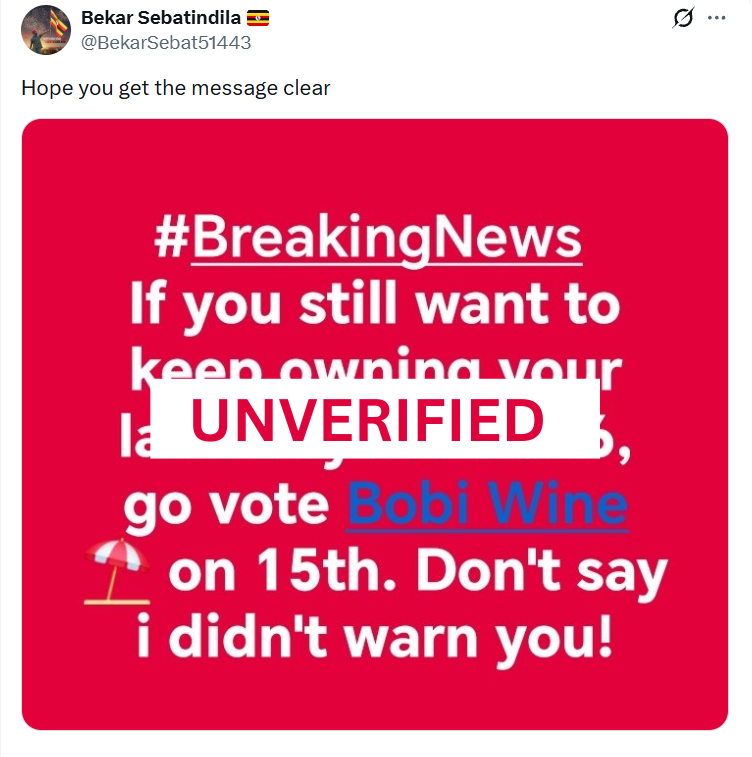752x757 pixels.
Task: Click Bekar Sebatindila's profile avatar
Action: (45, 29)
